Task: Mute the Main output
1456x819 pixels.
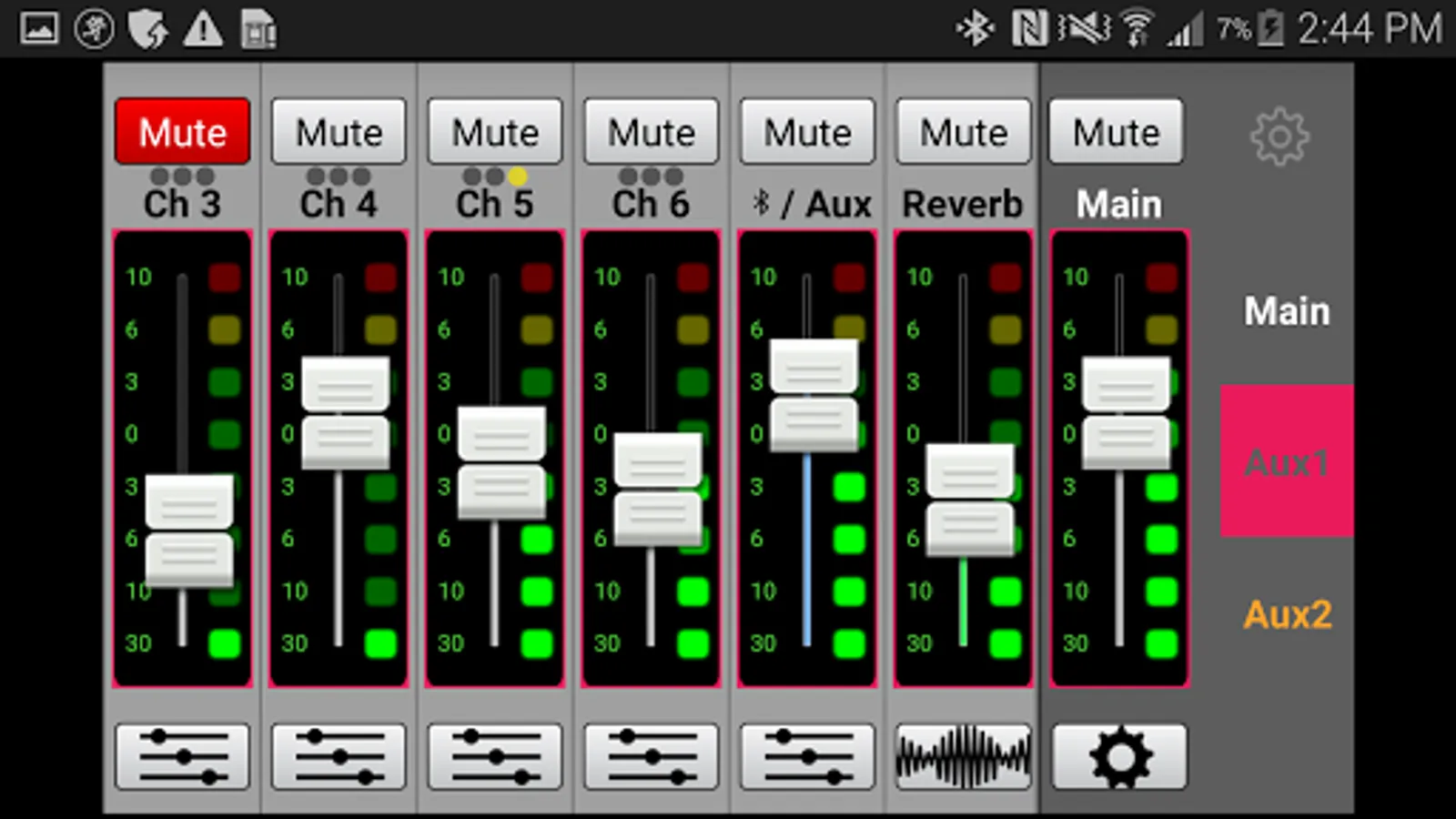Action: pyautogui.click(x=1117, y=132)
